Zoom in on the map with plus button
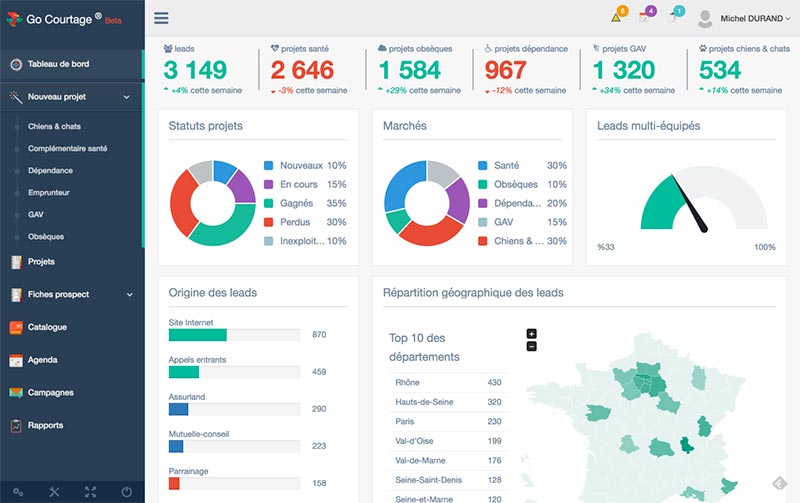Viewport: 800px width, 503px height. point(531,334)
